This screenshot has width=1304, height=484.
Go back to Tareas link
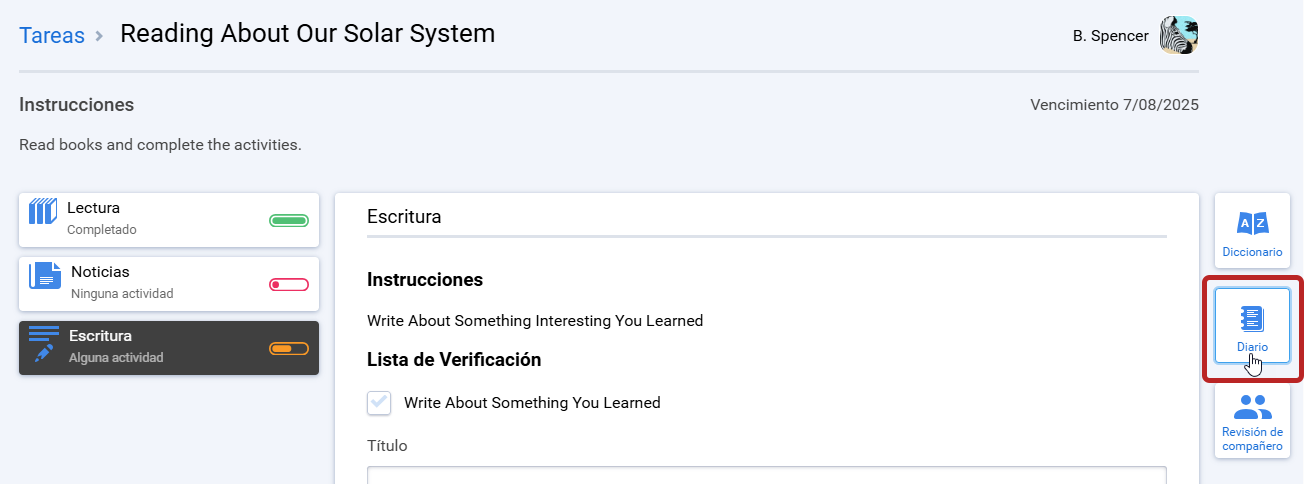click(52, 36)
